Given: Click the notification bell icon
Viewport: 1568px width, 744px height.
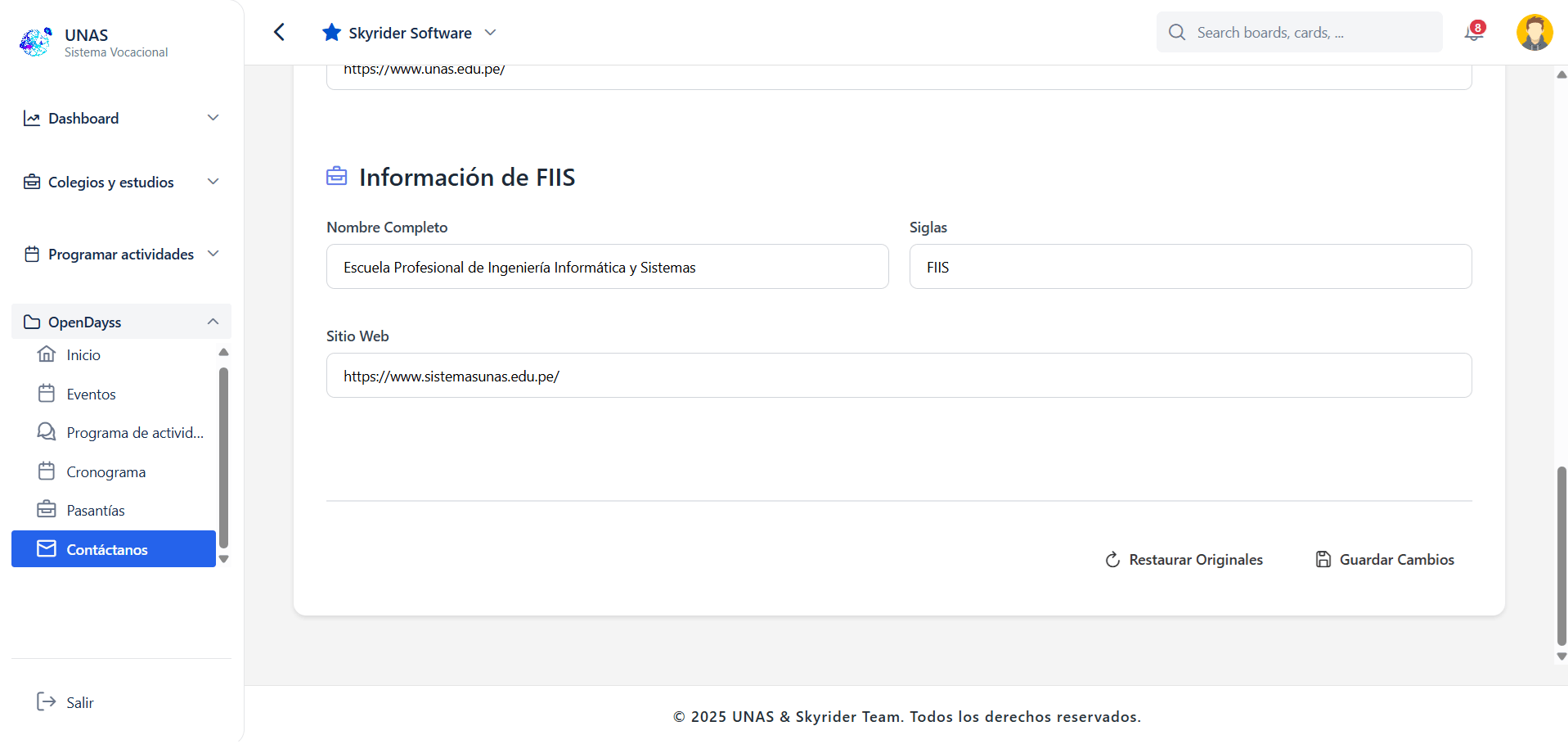Looking at the screenshot, I should (1473, 33).
